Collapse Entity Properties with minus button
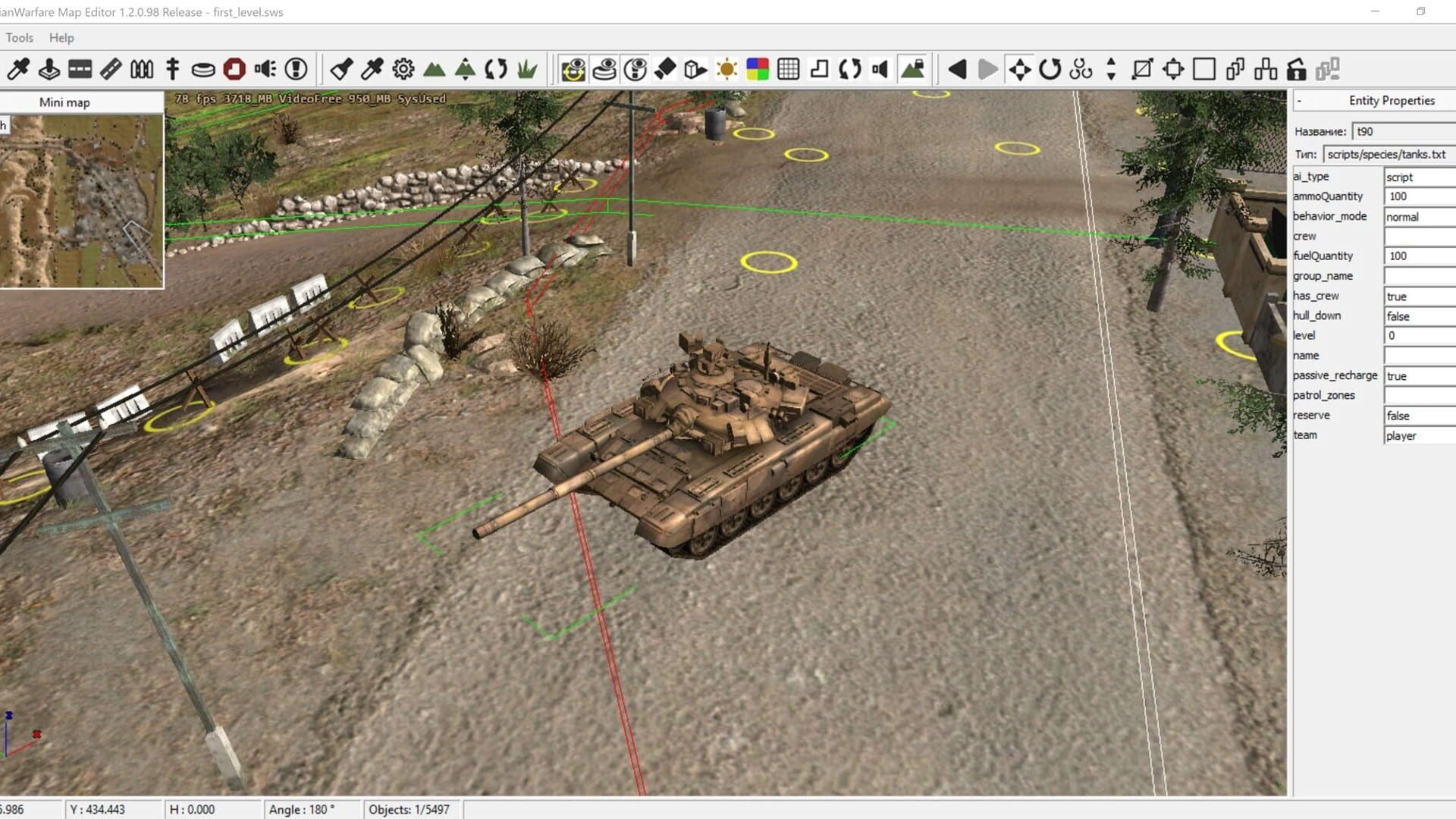This screenshot has height=819, width=1456. pos(1299,101)
